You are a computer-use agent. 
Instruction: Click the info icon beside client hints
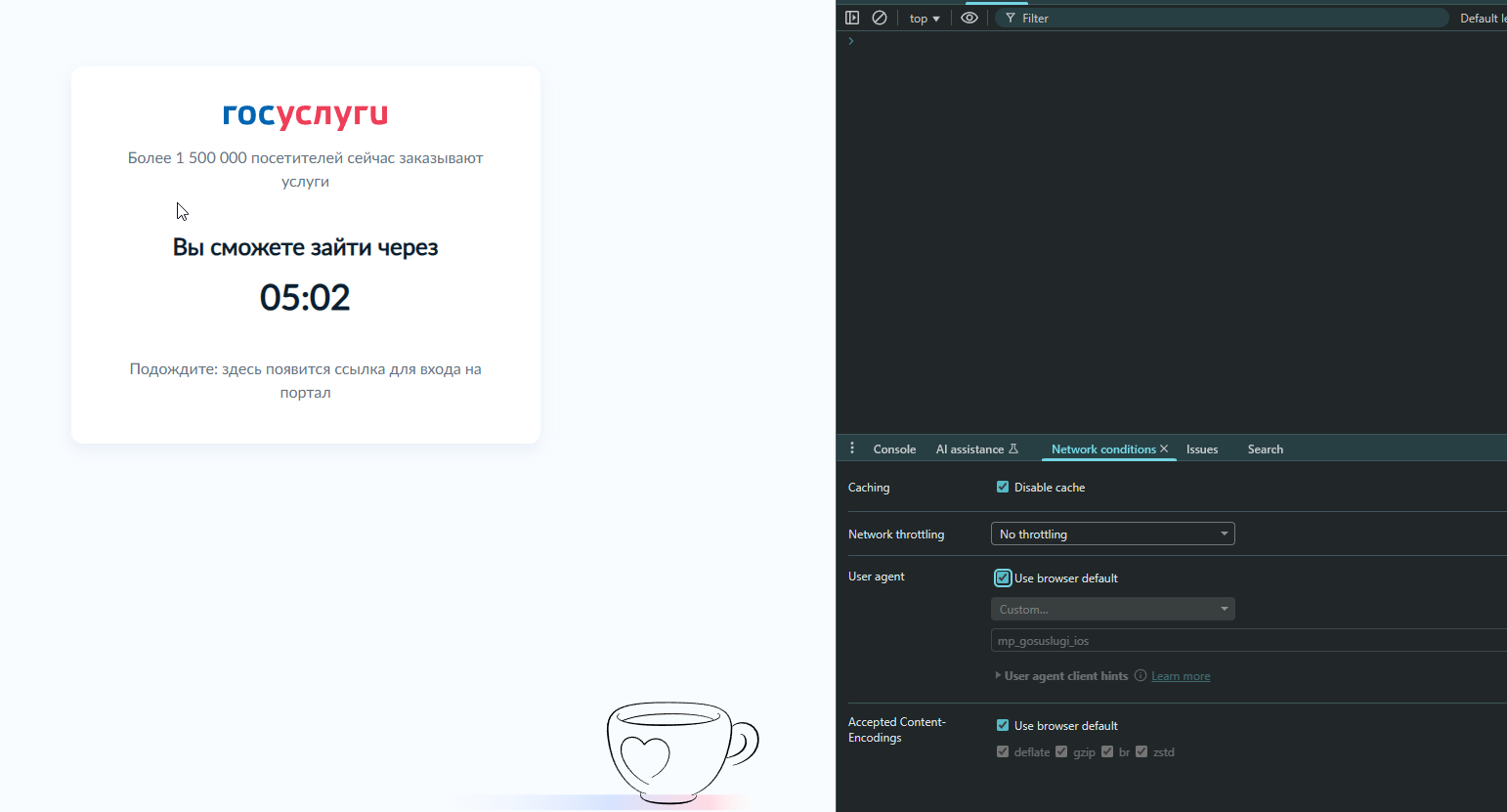click(x=1141, y=675)
